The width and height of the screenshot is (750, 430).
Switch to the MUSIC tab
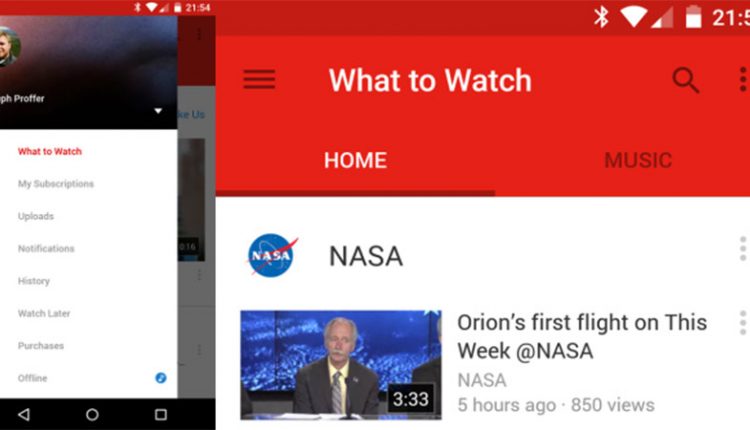click(638, 160)
